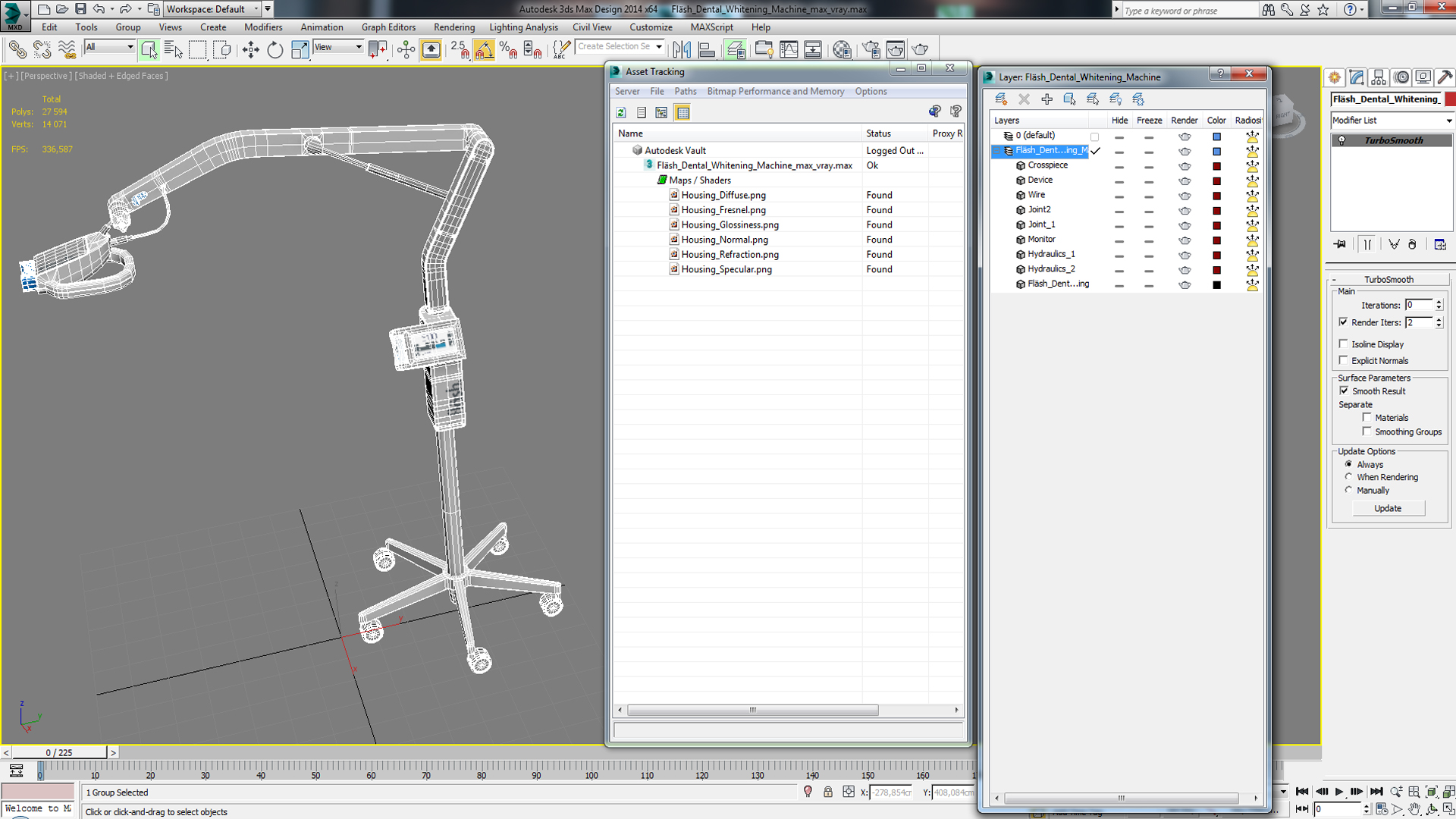Toggle Smooth Result checkbox
Viewport: 1456px width, 819px height.
(1344, 391)
